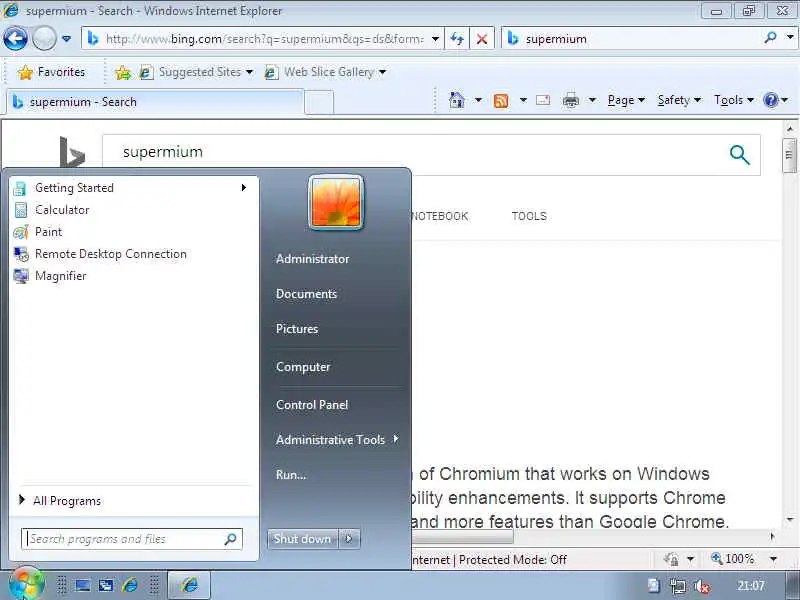Open Suggested Sites dropdown

click(x=196, y=72)
